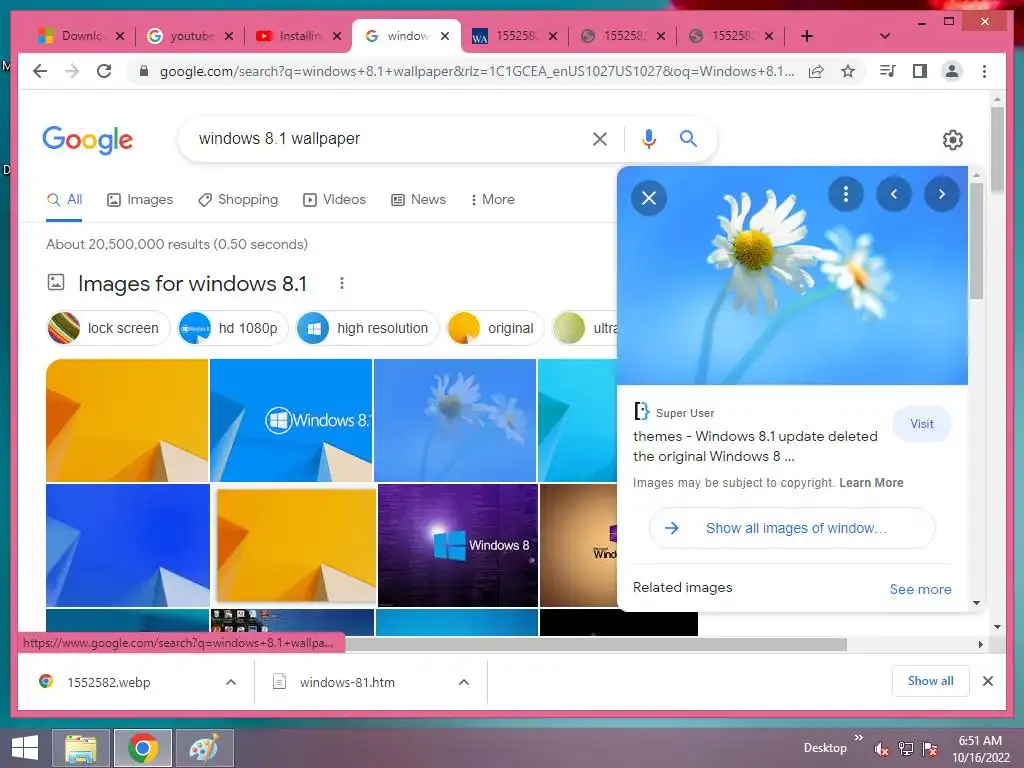Close the downloads bar

coord(988,681)
